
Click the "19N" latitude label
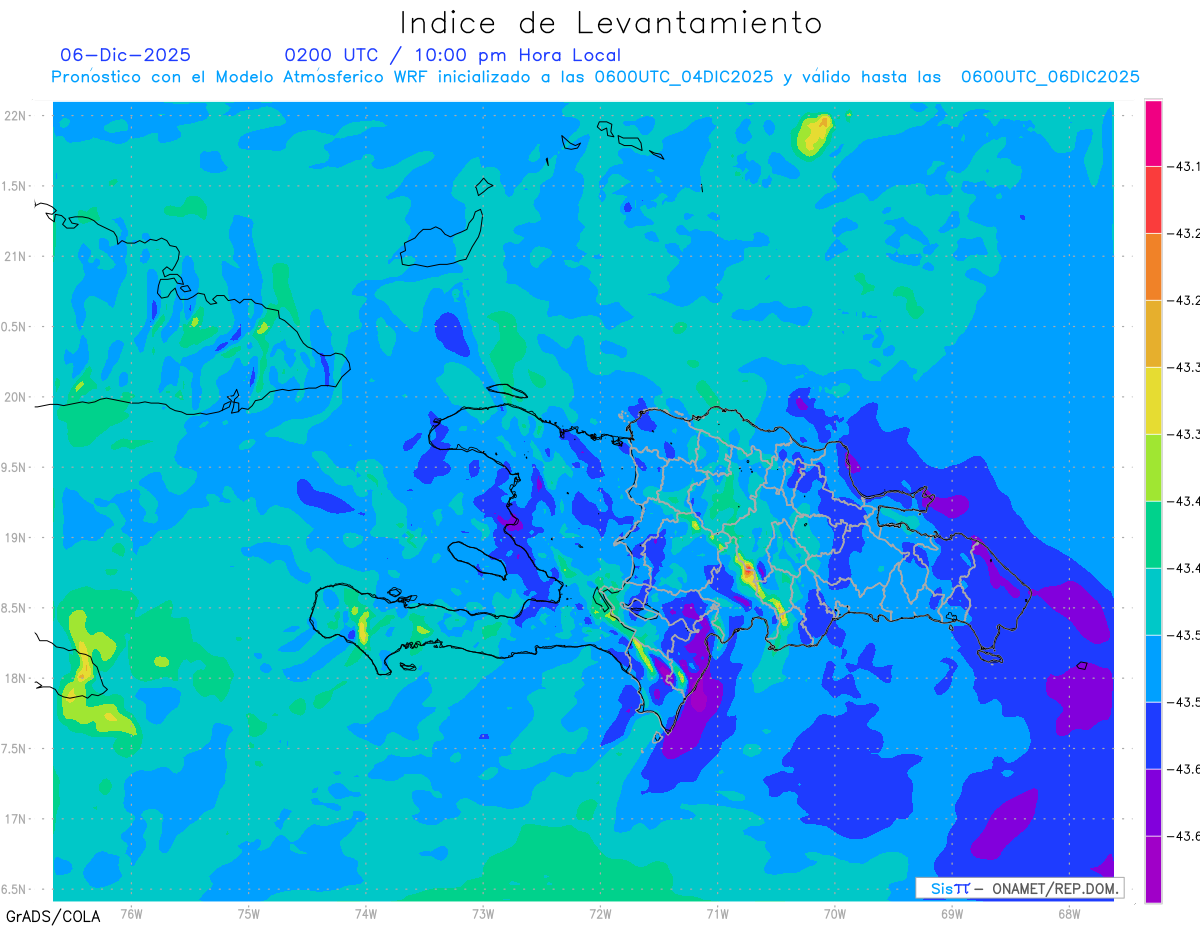coord(16,538)
